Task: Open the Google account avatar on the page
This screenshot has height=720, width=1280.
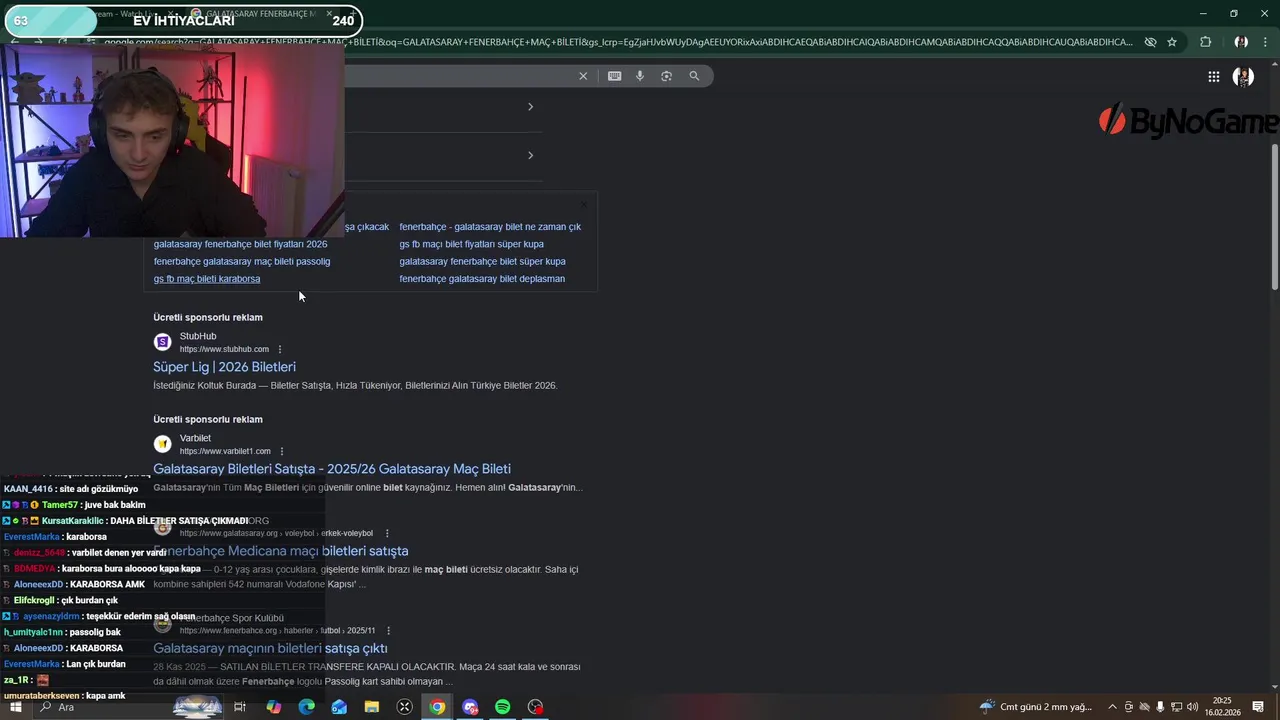Action: [x=1243, y=76]
